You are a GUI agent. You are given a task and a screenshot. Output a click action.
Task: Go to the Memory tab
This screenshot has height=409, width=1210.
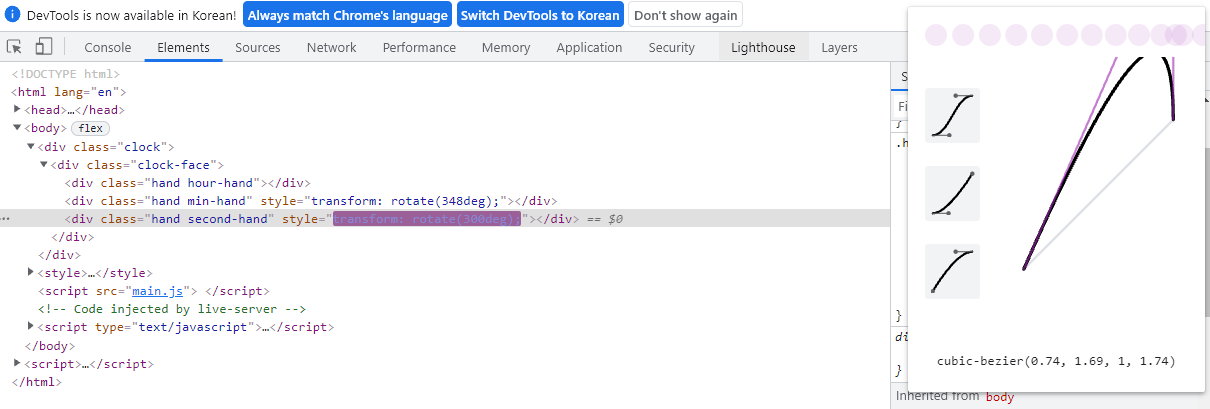pos(506,47)
